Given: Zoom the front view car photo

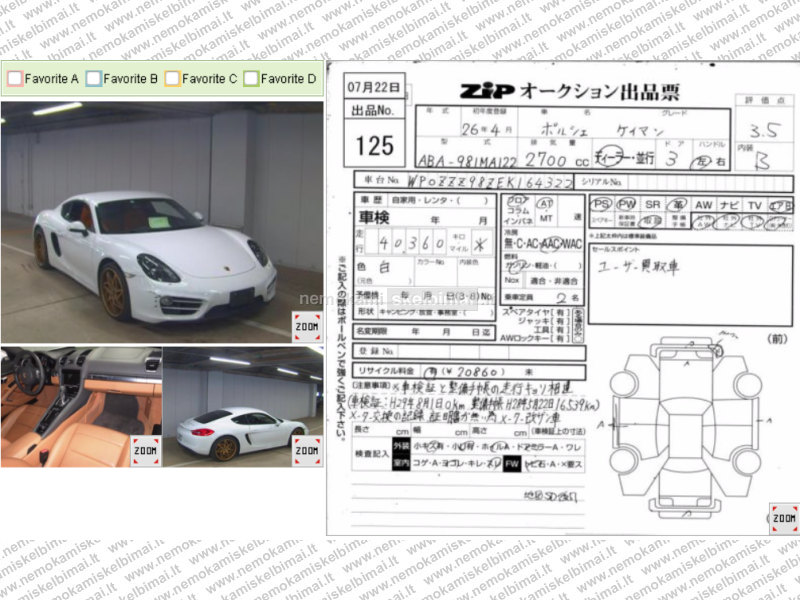Looking at the screenshot, I should [307, 327].
